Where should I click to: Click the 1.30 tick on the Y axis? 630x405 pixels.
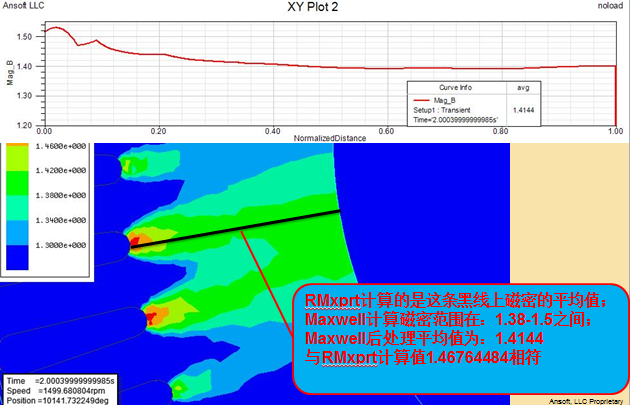pos(24,96)
